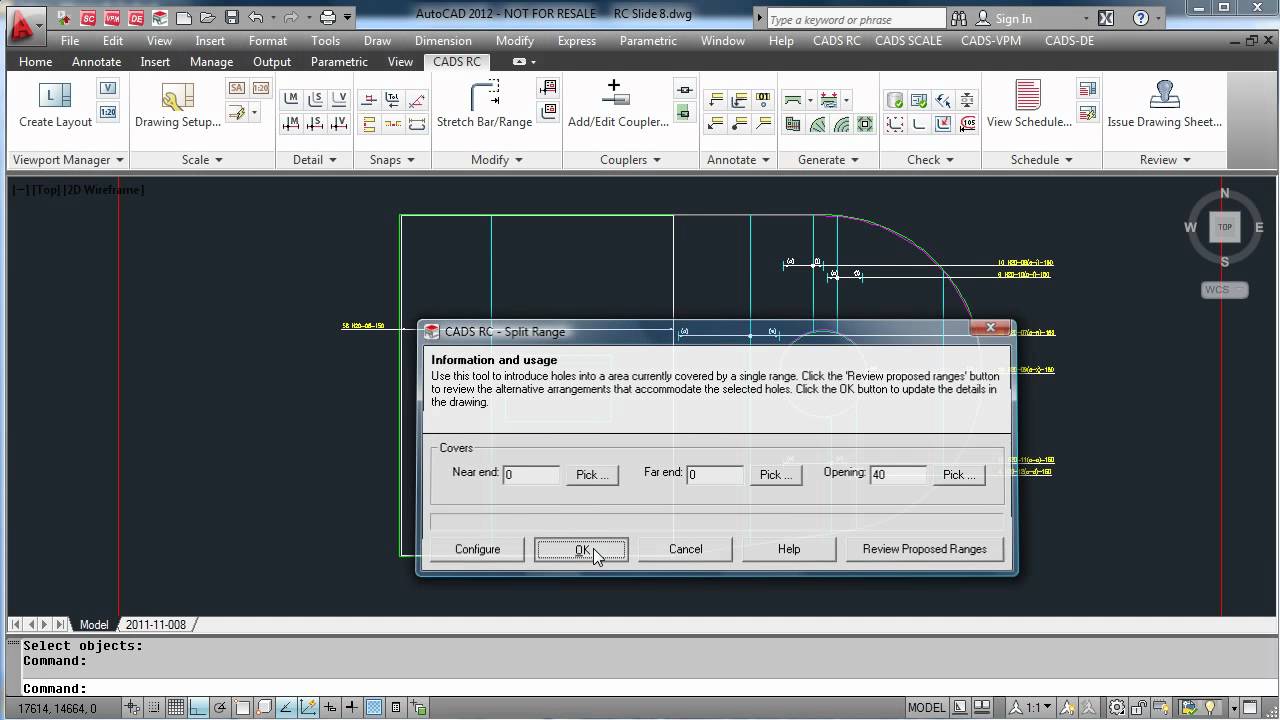This screenshot has height=720, width=1280.
Task: Open View Schedule tool
Action: click(1029, 105)
